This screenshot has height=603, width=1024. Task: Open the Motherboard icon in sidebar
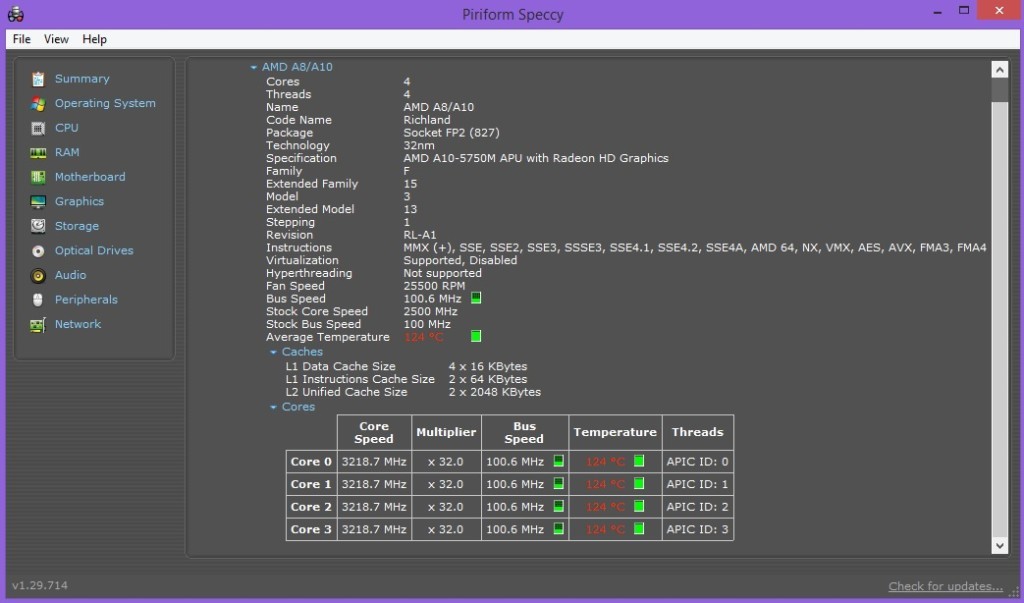(x=38, y=177)
